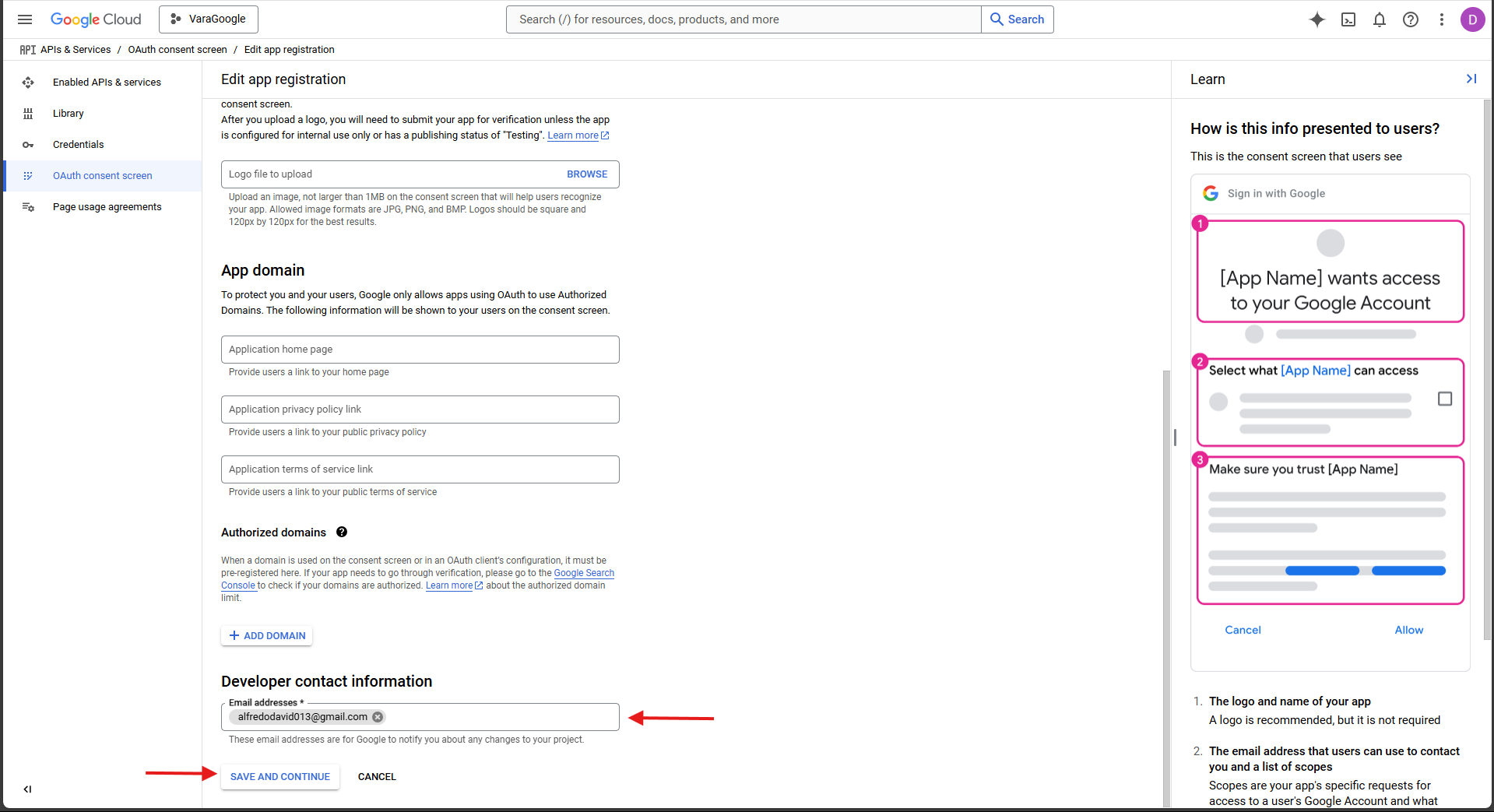This screenshot has width=1494, height=812.
Task: Go to OAuth consent screen breadcrumb
Action: point(178,50)
